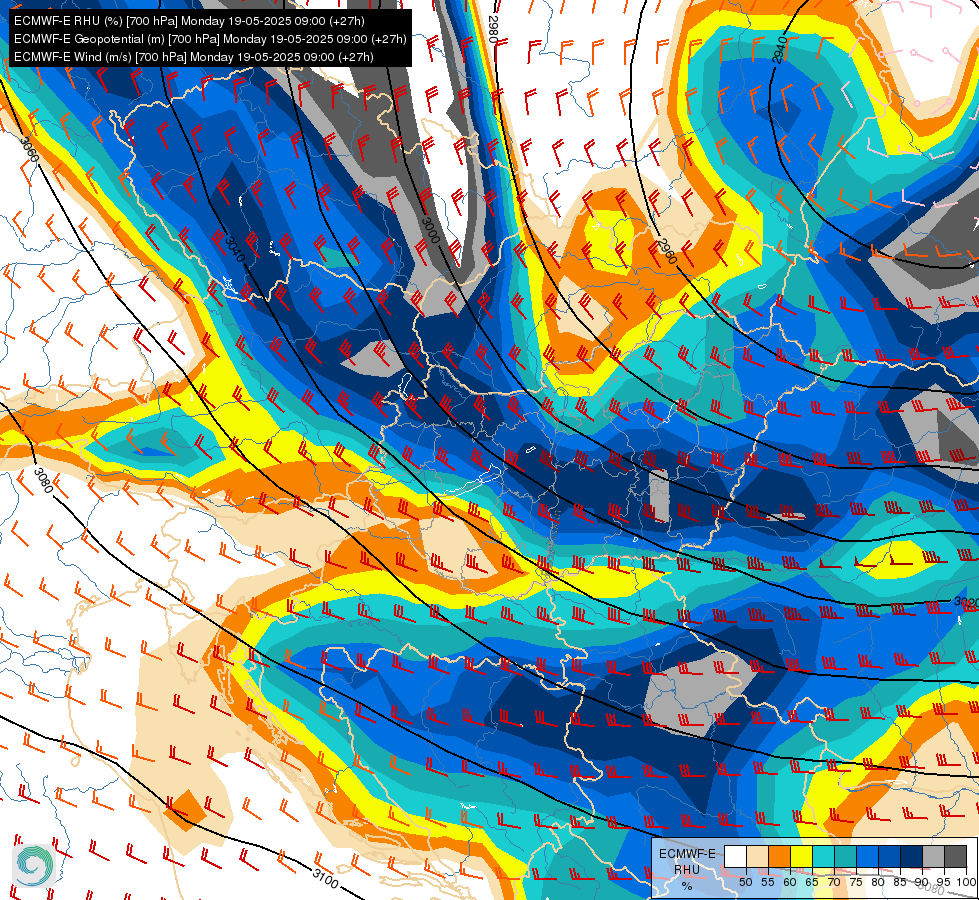
Task: Click the 3080 contour label at left
Action: point(44,480)
